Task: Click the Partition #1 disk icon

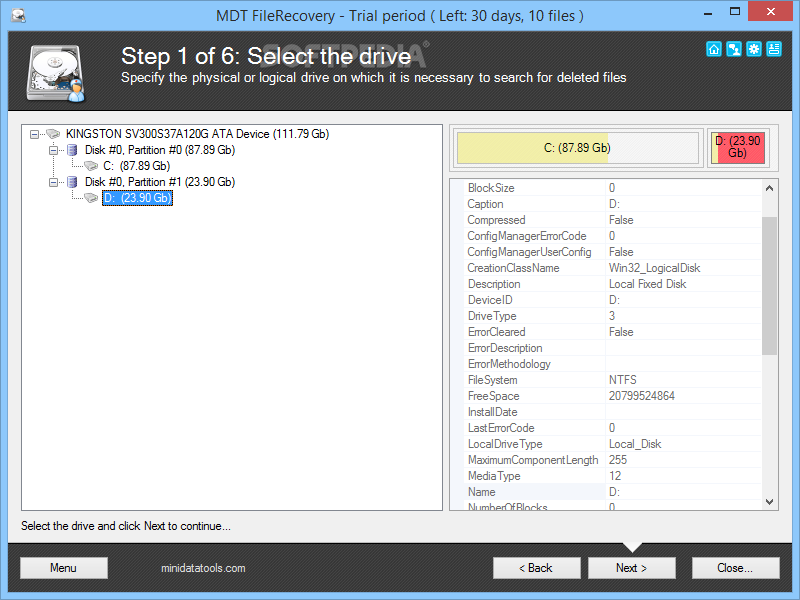Action: pyautogui.click(x=72, y=182)
